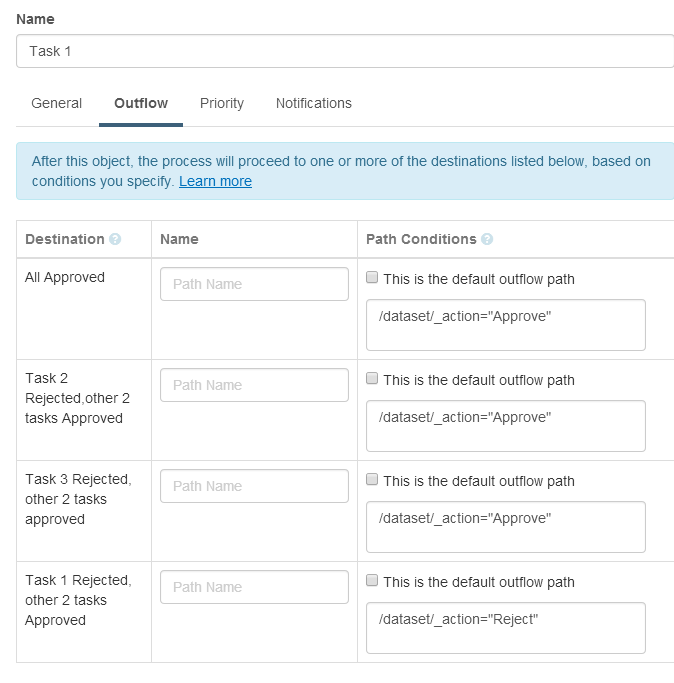The width and height of the screenshot is (674, 683).
Task: Open the Learn more link
Action: pos(215,181)
